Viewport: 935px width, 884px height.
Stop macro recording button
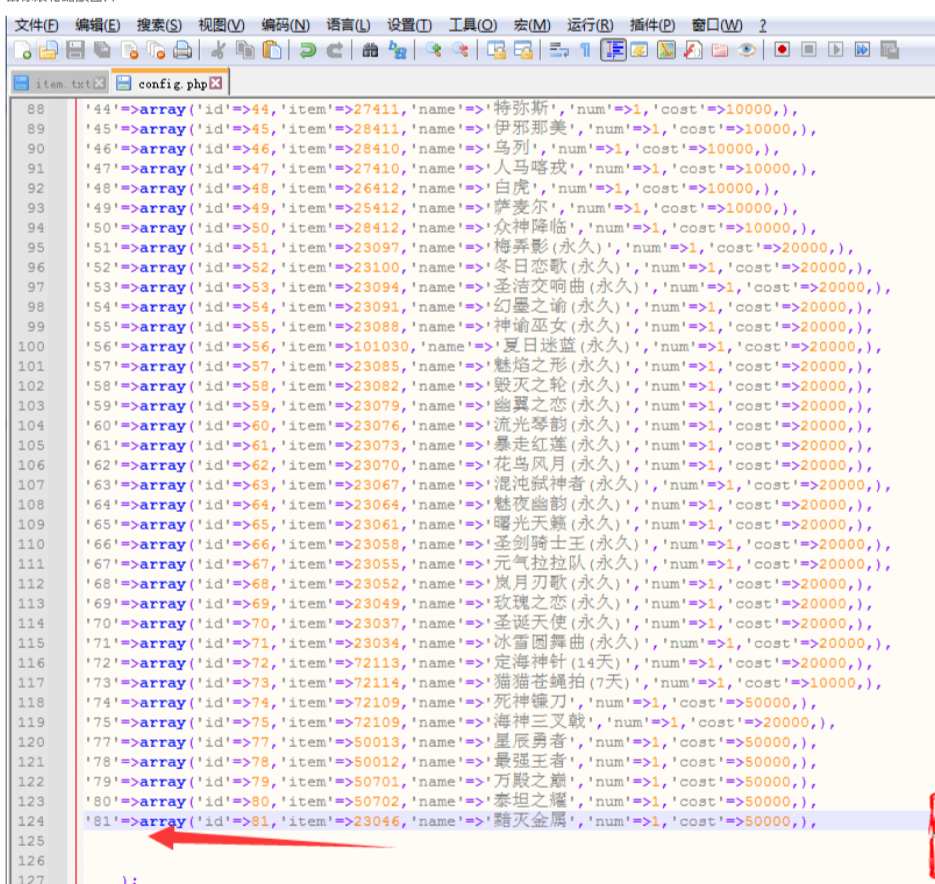coord(809,50)
